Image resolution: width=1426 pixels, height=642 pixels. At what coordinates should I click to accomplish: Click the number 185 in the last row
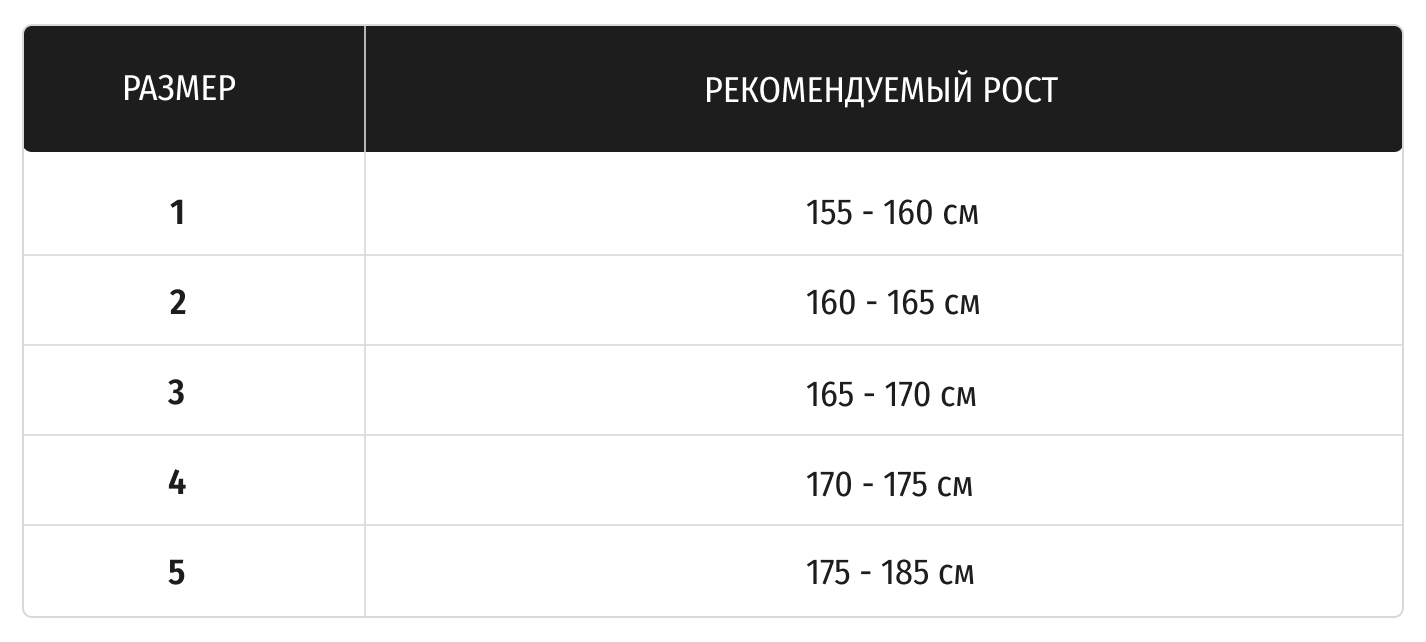tap(906, 574)
